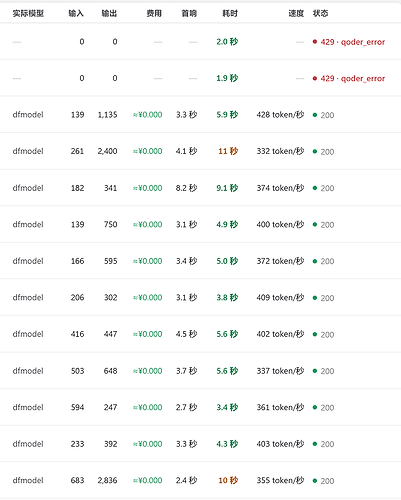Screen dimensions: 401x500
Task: Select the 403 token/秒 speed cell
Action: 280,444
